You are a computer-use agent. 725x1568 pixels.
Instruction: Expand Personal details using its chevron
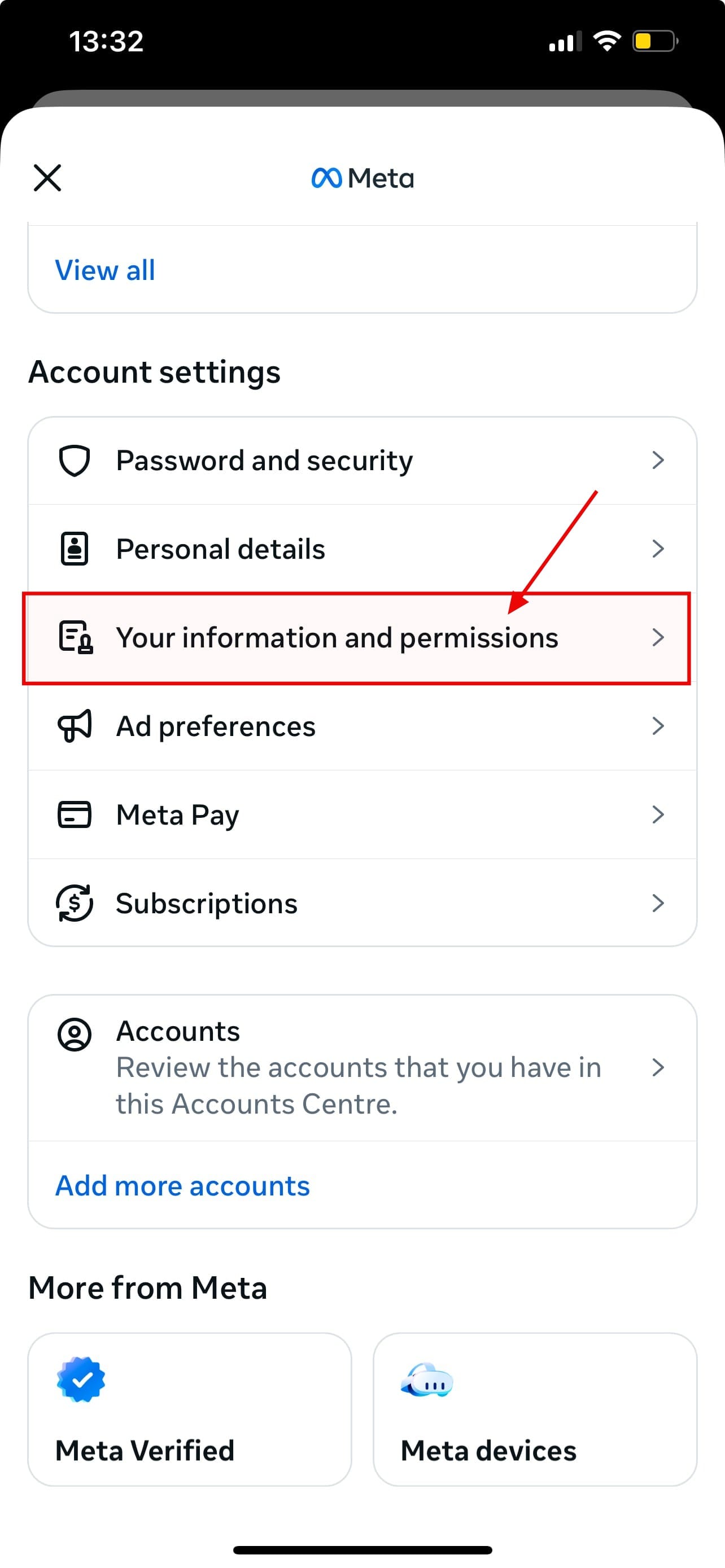point(657,549)
